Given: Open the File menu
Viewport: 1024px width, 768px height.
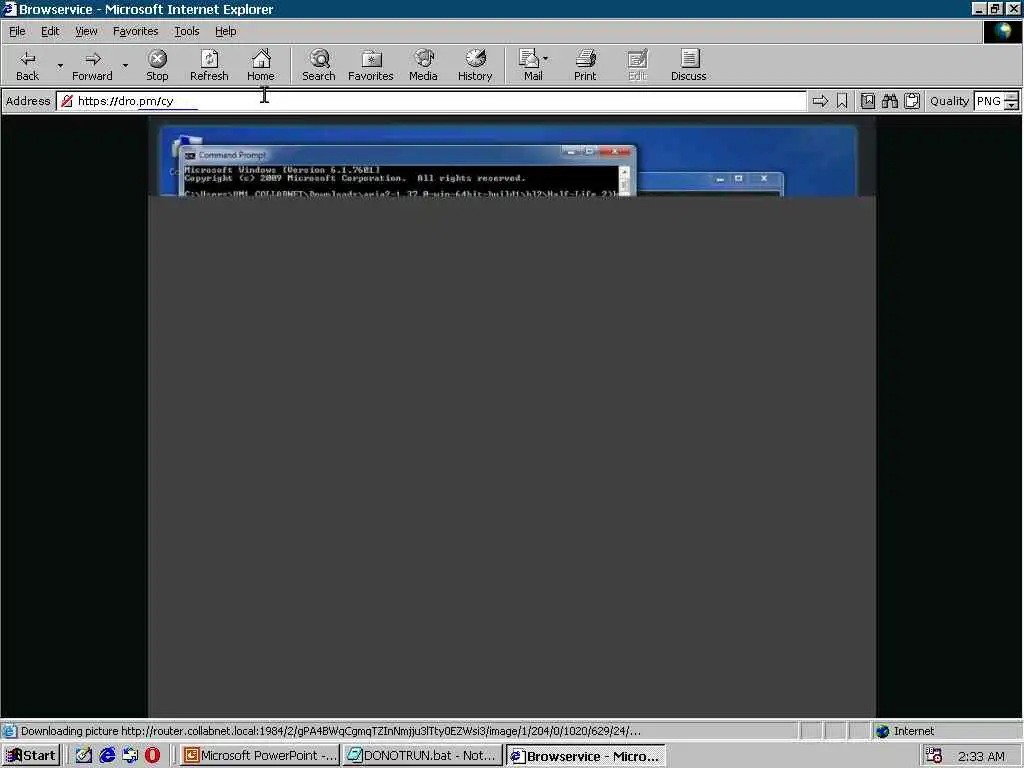Looking at the screenshot, I should (x=17, y=31).
